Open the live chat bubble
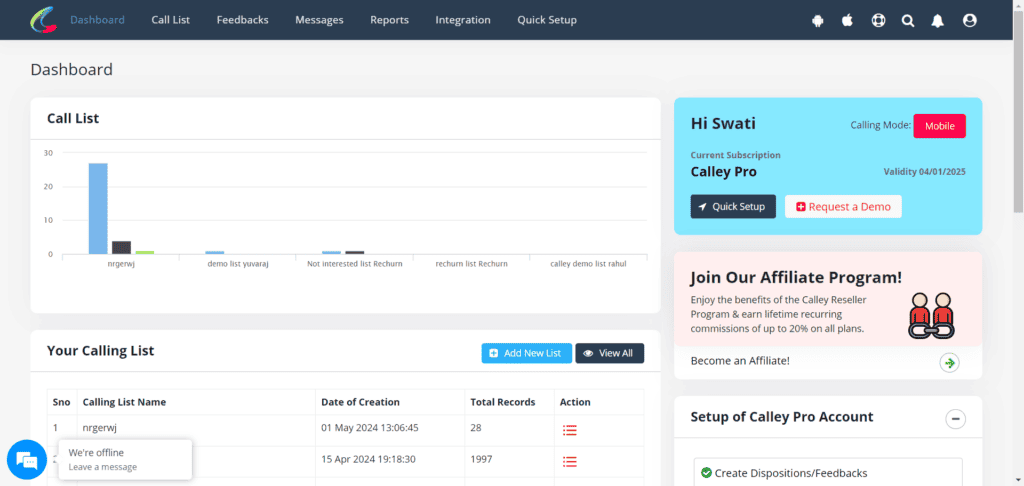Screen dimensions: 1024x486 tap(27, 460)
